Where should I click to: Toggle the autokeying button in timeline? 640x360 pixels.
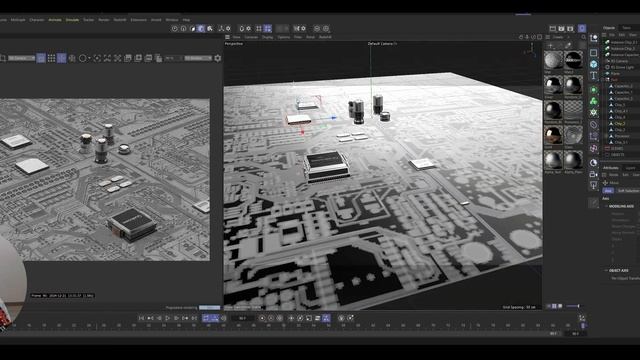(271, 318)
